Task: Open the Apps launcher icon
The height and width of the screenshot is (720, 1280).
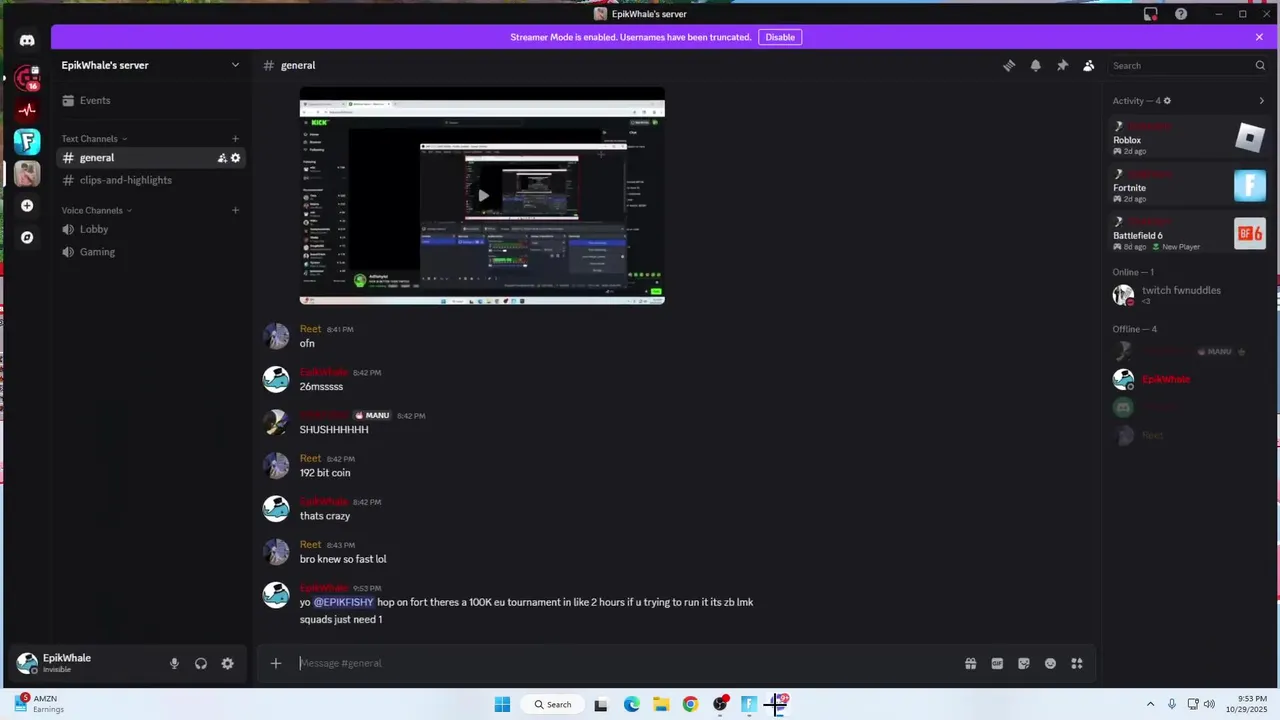Action: [x=1077, y=663]
